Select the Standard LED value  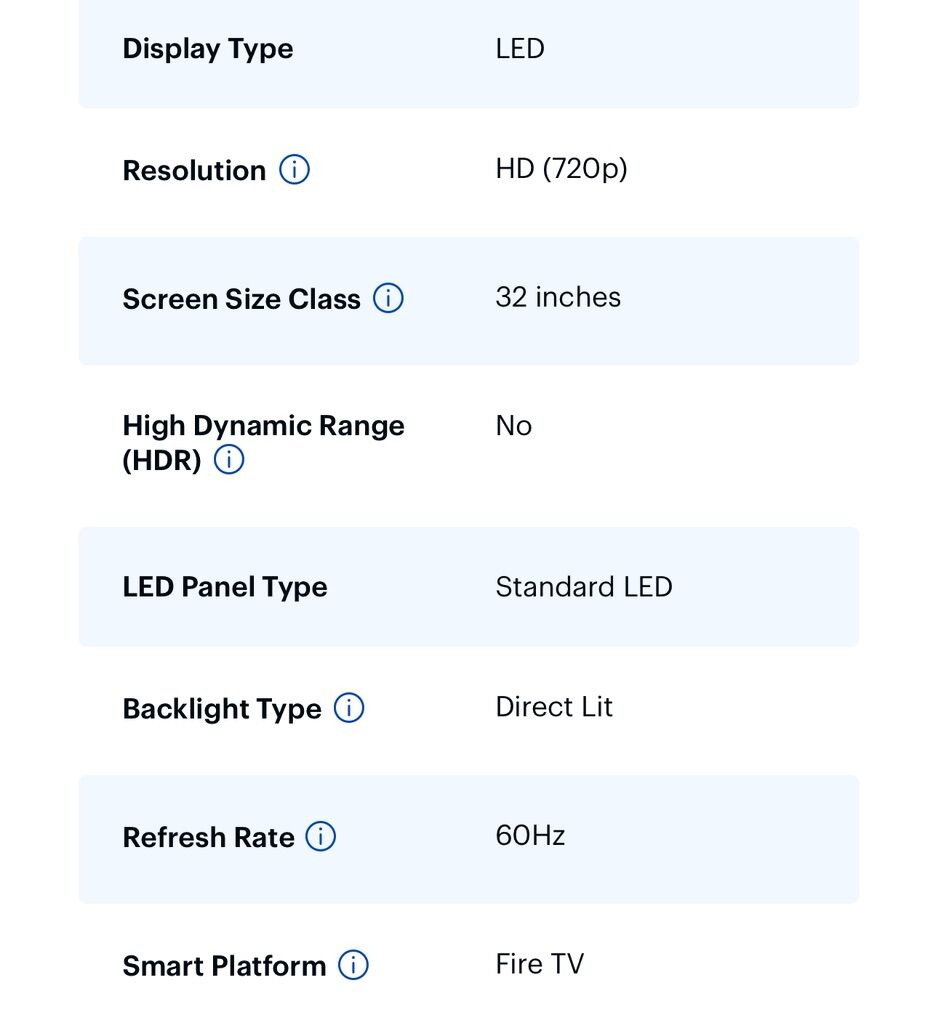(x=584, y=586)
